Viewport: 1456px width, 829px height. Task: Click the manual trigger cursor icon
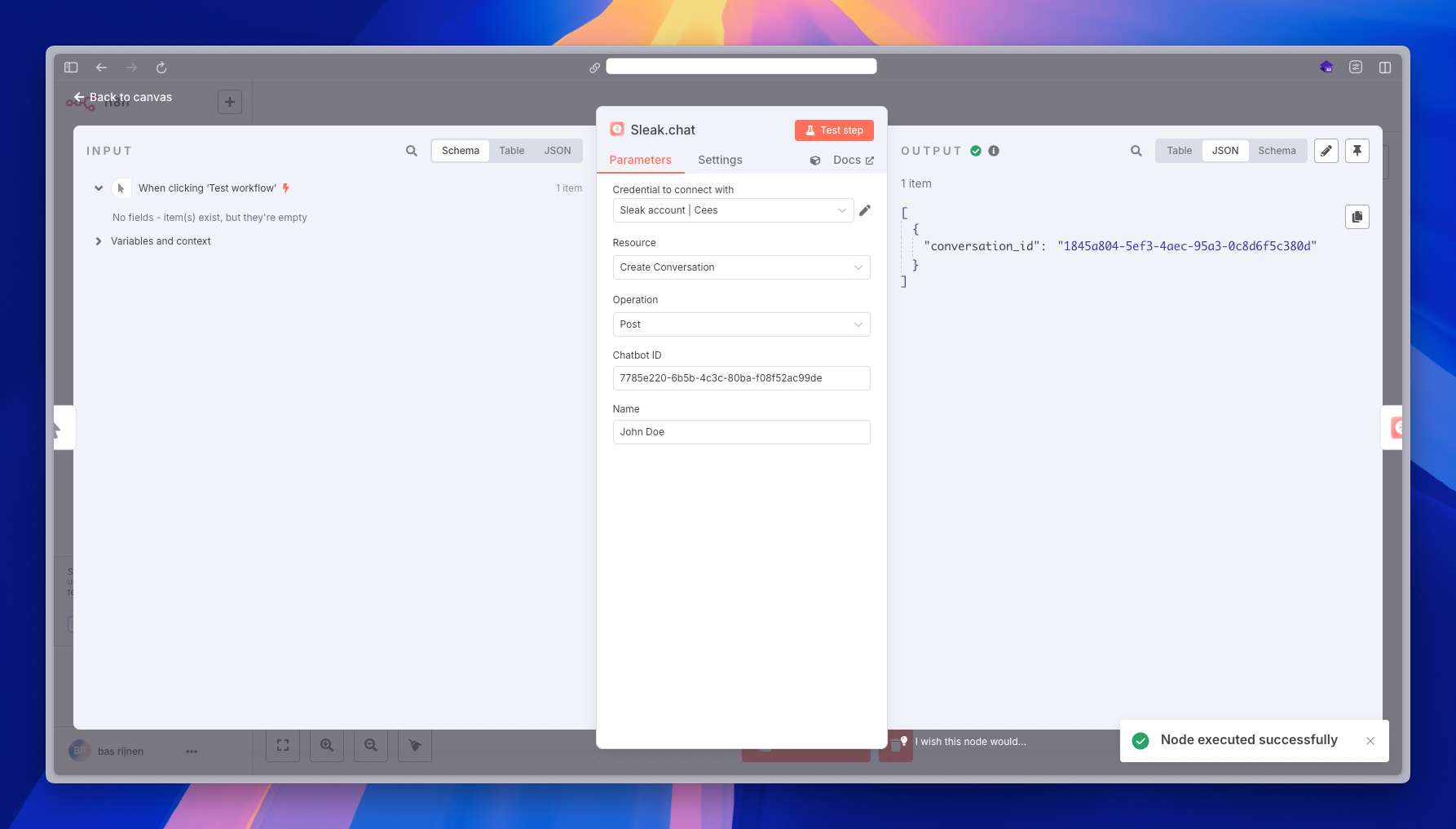click(x=121, y=188)
